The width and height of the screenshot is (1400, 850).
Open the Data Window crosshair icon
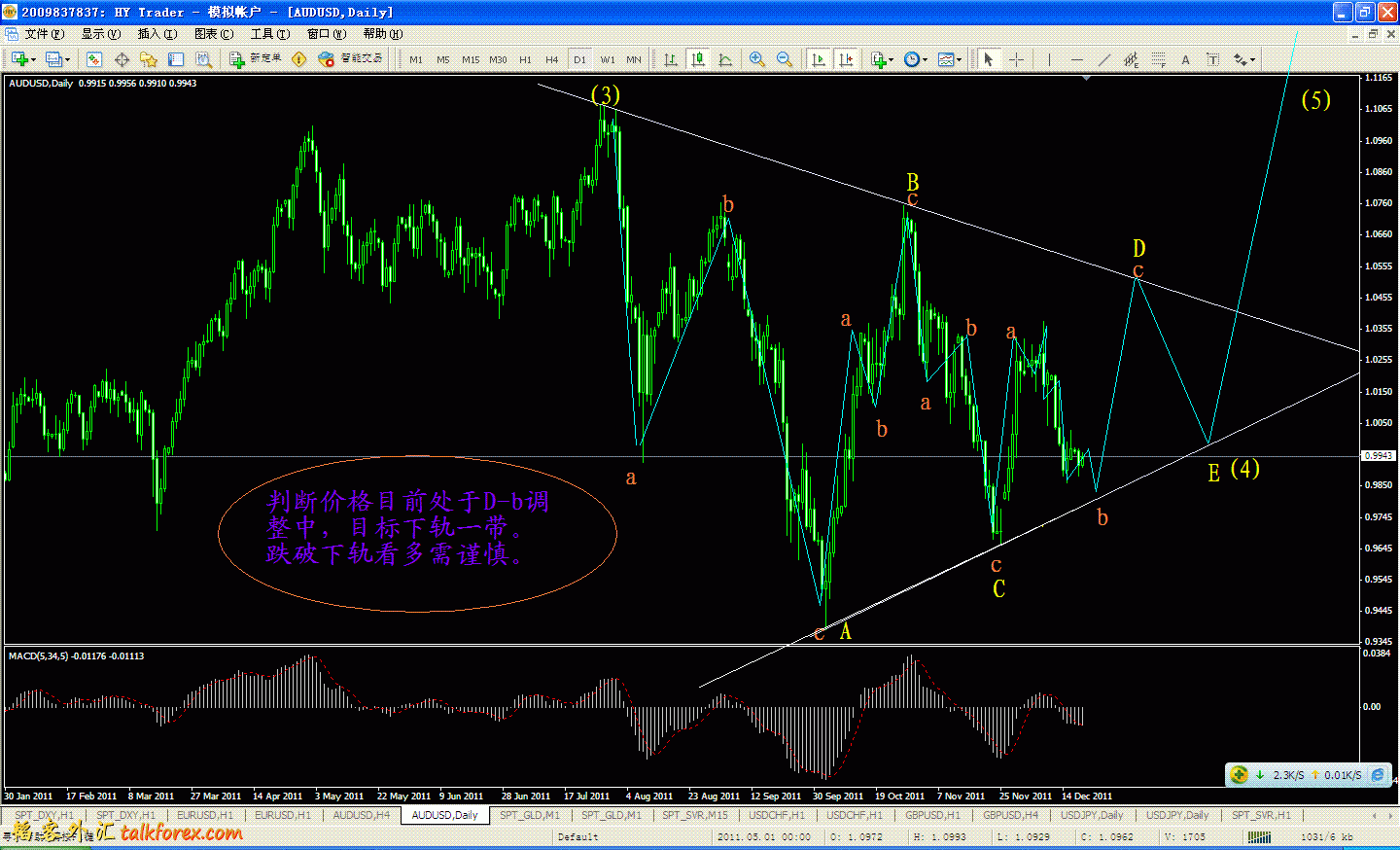[x=122, y=59]
